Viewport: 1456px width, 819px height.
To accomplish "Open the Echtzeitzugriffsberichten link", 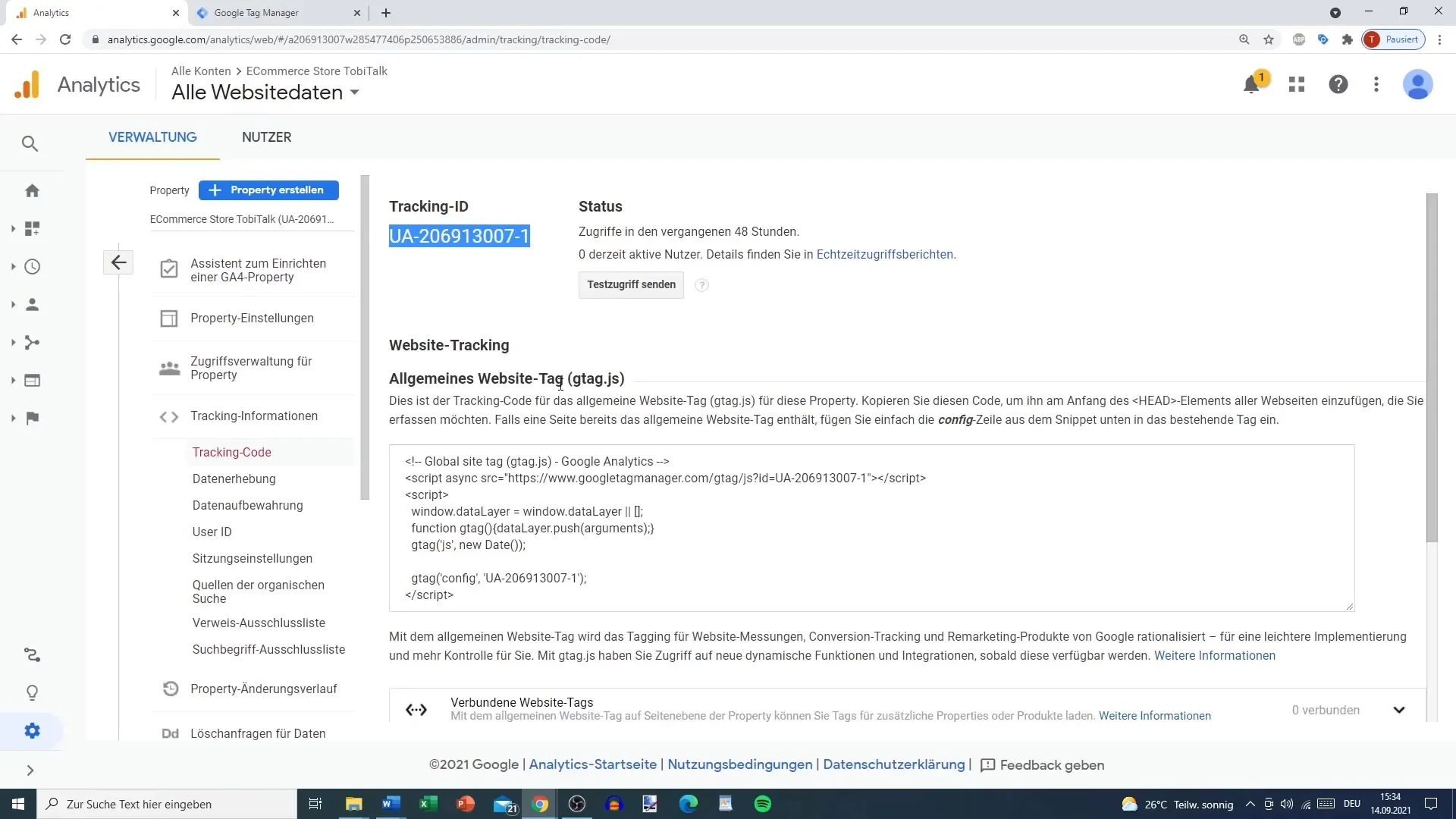I will (x=884, y=255).
